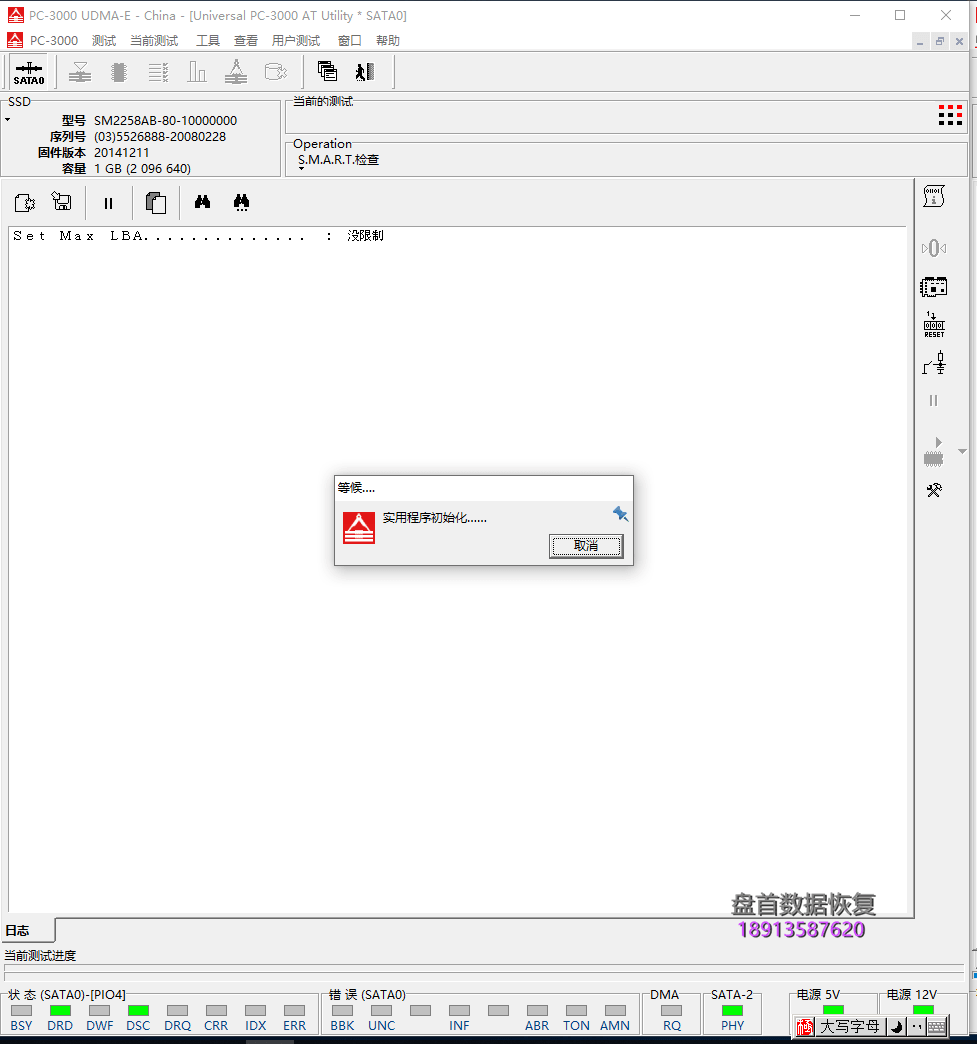Click the 电源 5V power indicator
The image size is (977, 1044).
click(832, 1009)
